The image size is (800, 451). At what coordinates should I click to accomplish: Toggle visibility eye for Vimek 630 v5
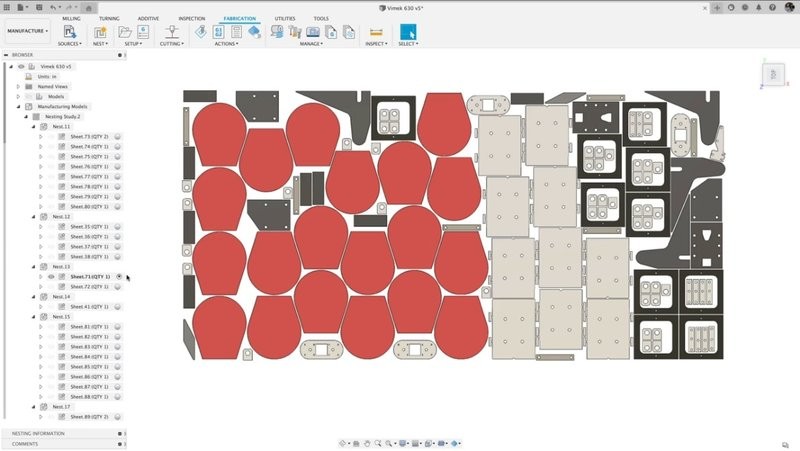(21, 66)
